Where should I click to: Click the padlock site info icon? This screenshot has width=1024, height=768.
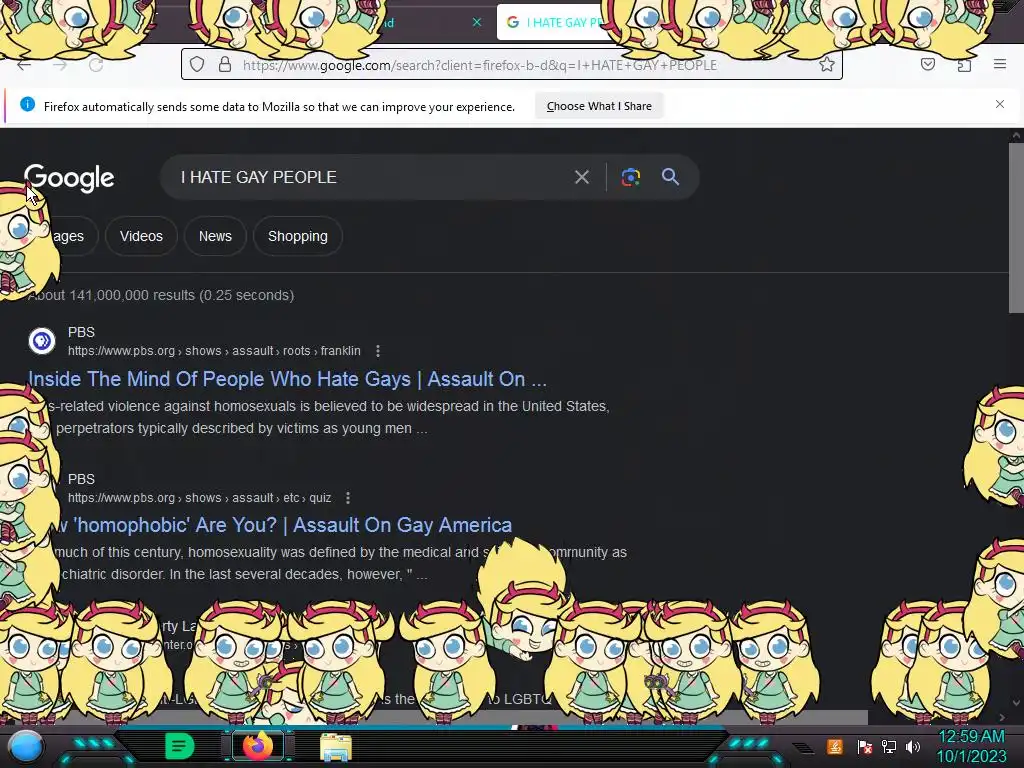coord(225,64)
